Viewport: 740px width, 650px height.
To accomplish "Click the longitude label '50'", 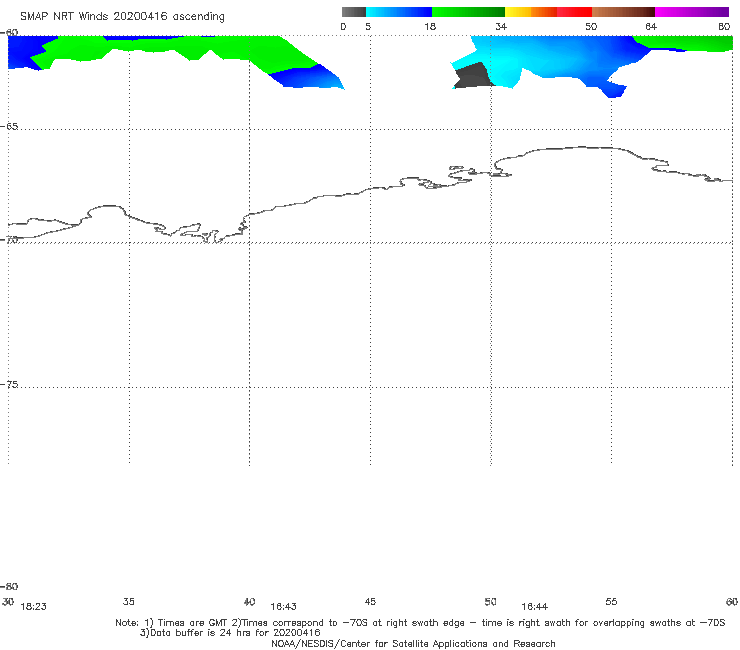I will 491,601.
